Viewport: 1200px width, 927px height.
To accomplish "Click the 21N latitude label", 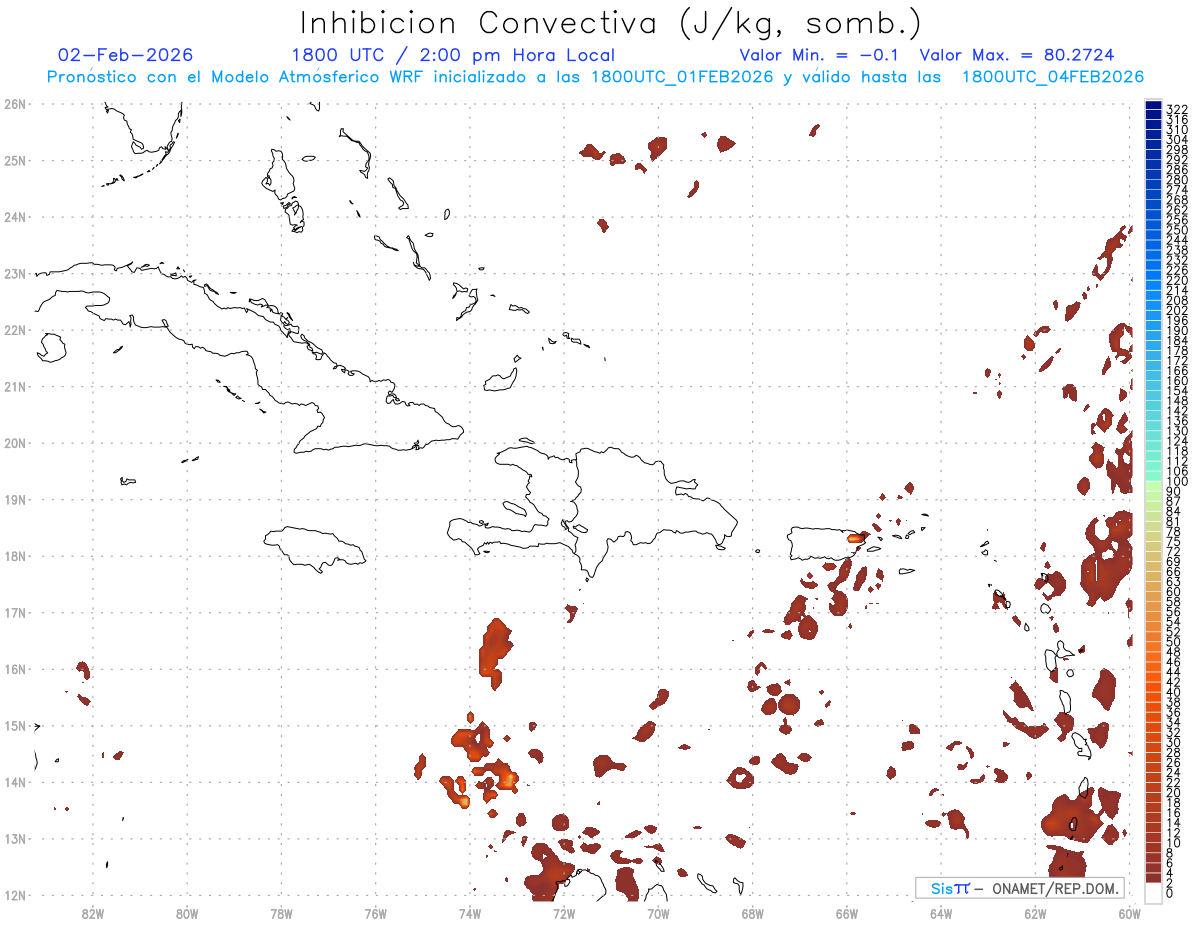I will point(14,386).
